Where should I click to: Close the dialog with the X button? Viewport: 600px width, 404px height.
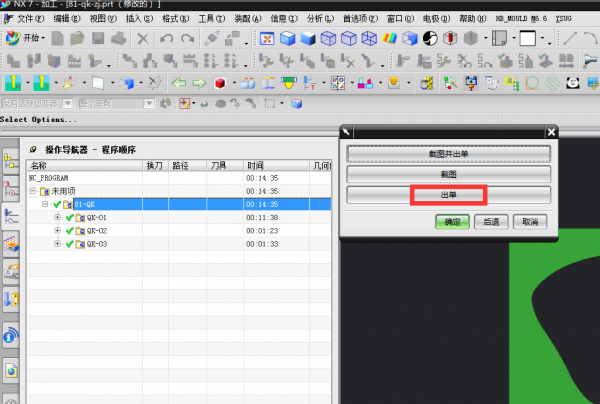coord(551,132)
